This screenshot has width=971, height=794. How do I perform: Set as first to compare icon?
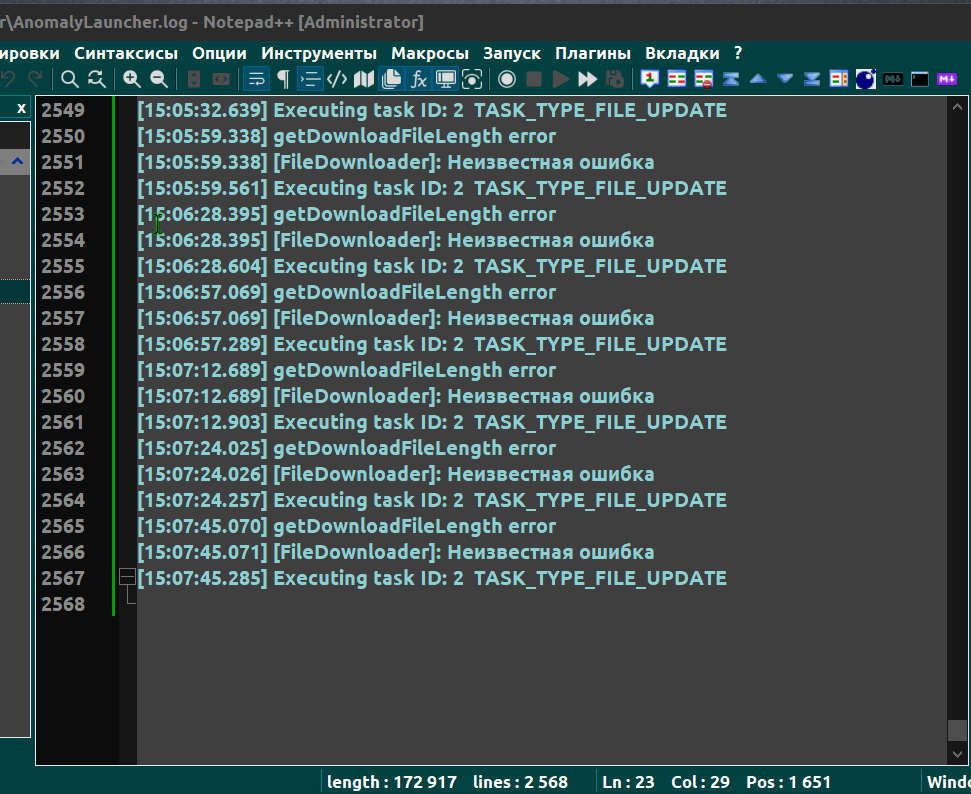tap(650, 79)
